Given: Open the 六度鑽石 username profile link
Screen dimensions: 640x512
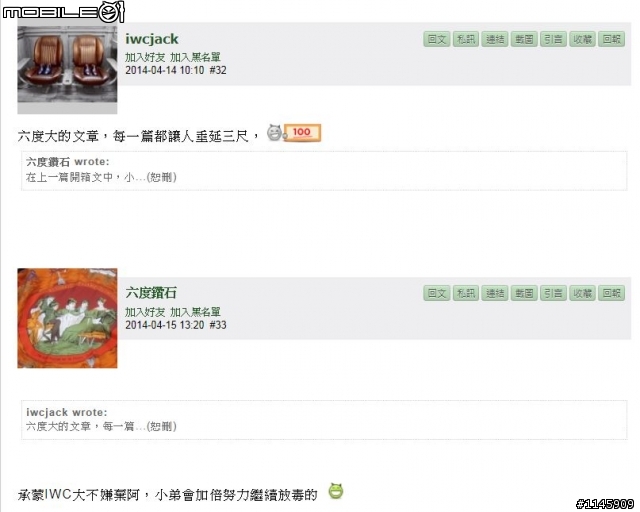Looking at the screenshot, I should point(151,293).
